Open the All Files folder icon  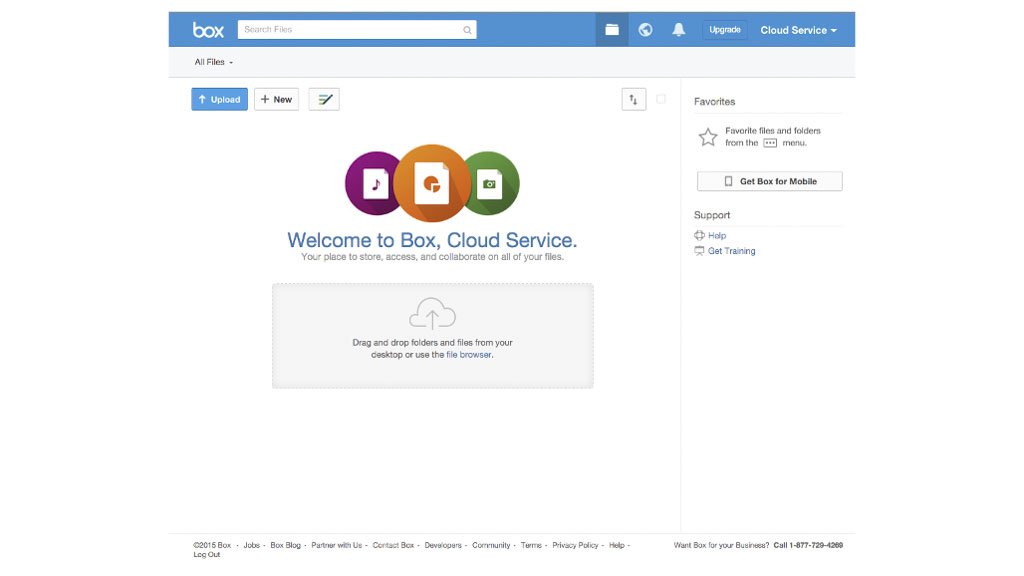[x=612, y=30]
